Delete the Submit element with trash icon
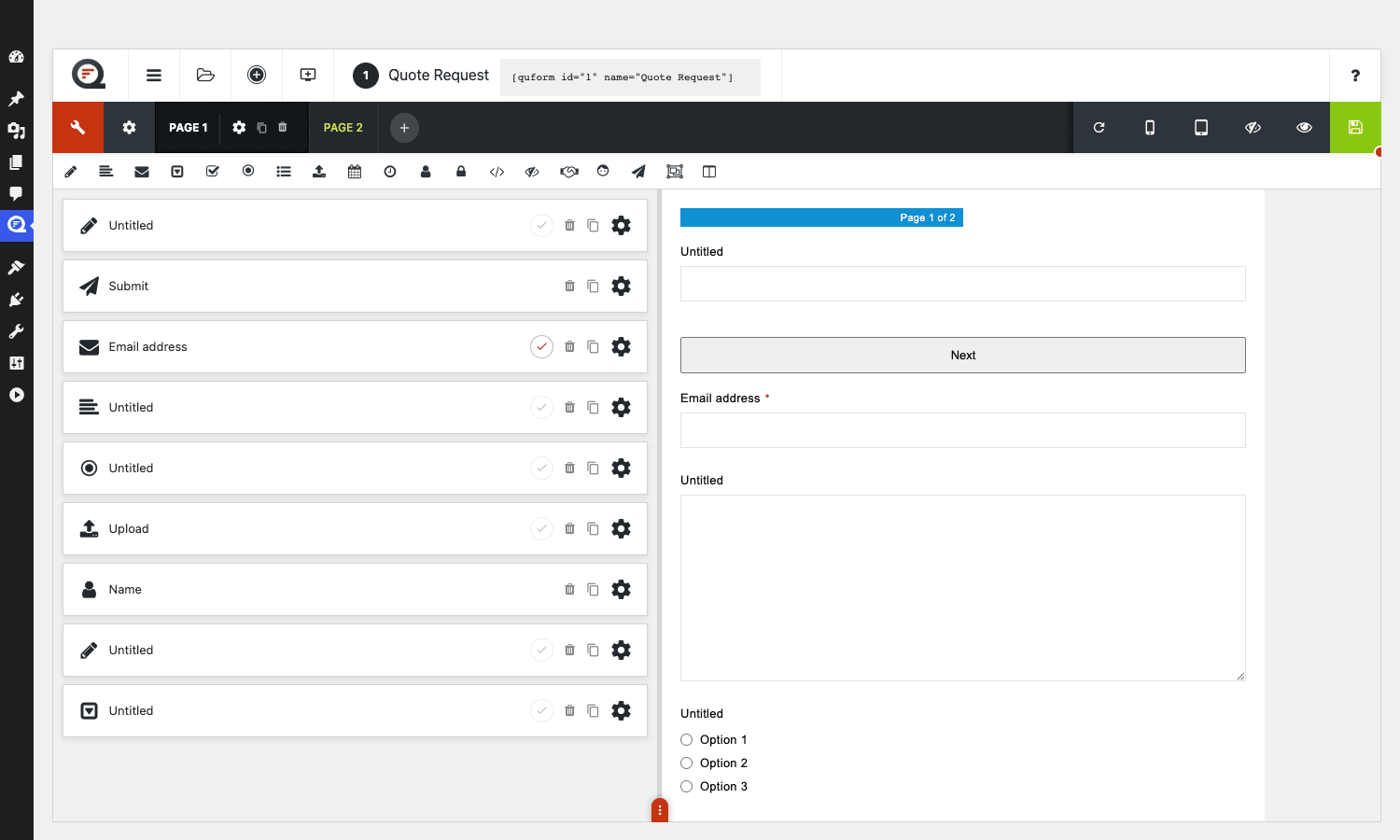Viewport: 1400px width, 840px height. [569, 287]
